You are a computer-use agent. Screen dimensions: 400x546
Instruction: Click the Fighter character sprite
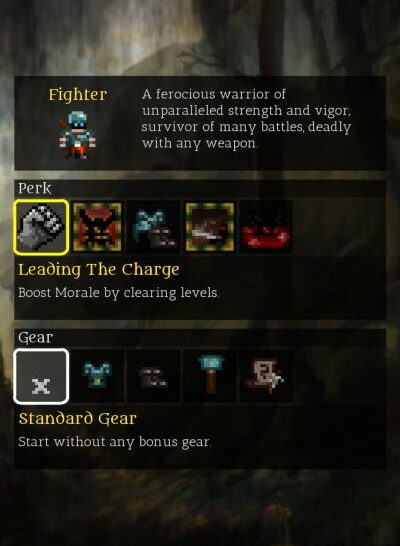[x=77, y=135]
